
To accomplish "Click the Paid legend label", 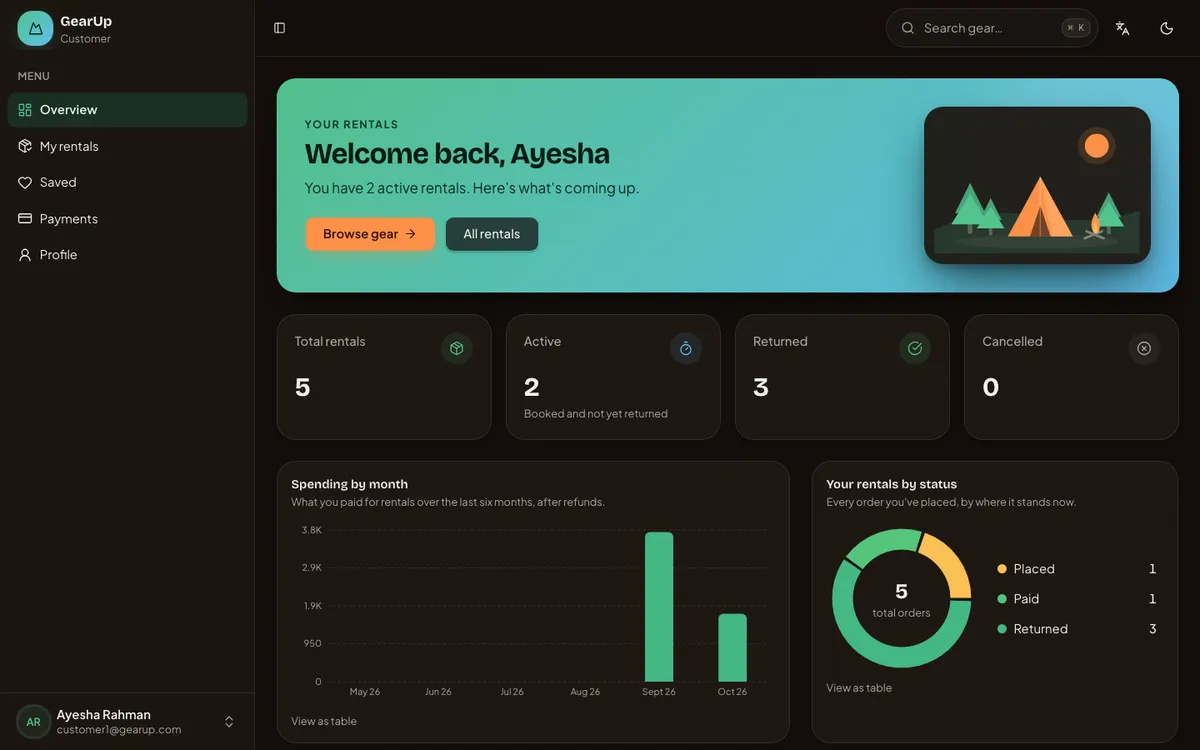I will [1026, 599].
